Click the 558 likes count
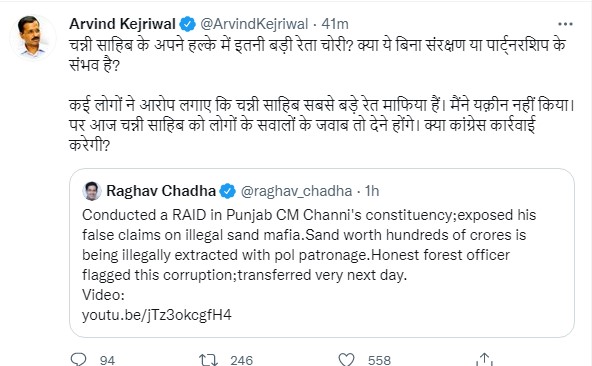592x366 pixels. pyautogui.click(x=379, y=360)
